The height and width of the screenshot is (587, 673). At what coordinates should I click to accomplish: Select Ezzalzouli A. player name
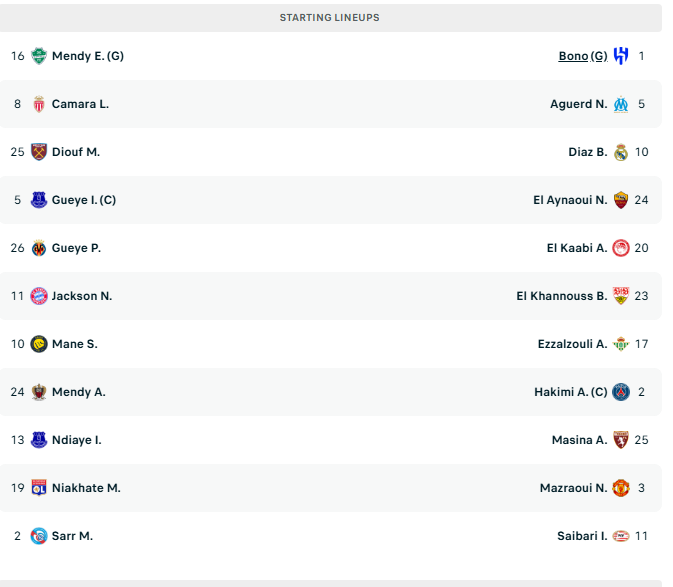(572, 344)
